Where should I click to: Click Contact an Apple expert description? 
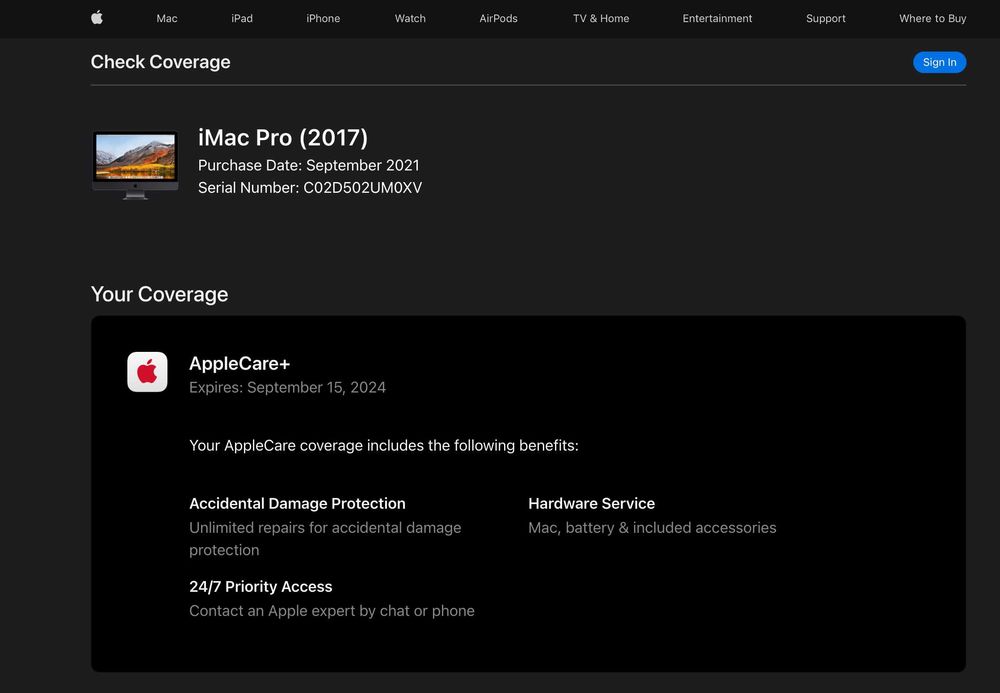coord(332,611)
